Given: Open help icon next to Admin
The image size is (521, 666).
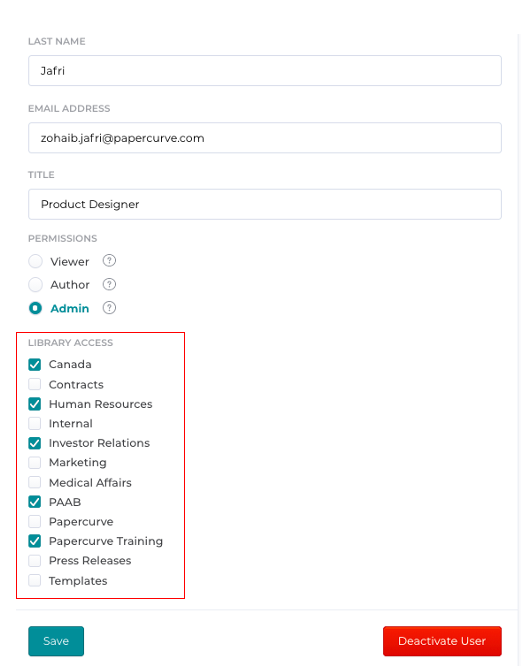Looking at the screenshot, I should 109,308.
